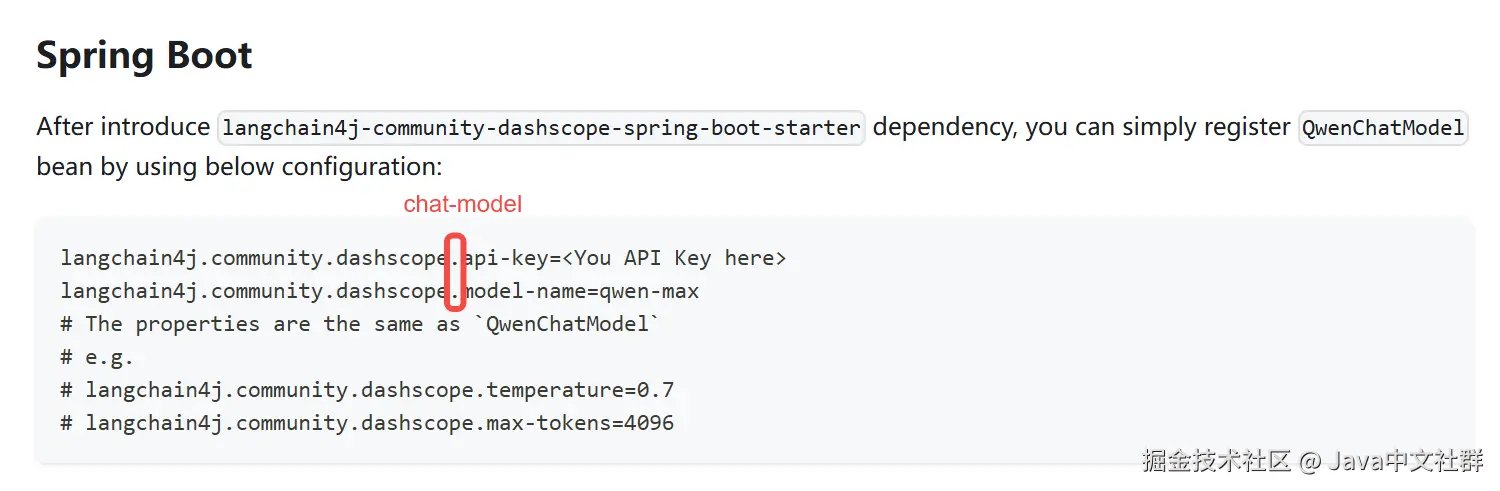Screen dimensions: 1500x491
Task: Click the Spring Boot heading
Action: (144, 55)
